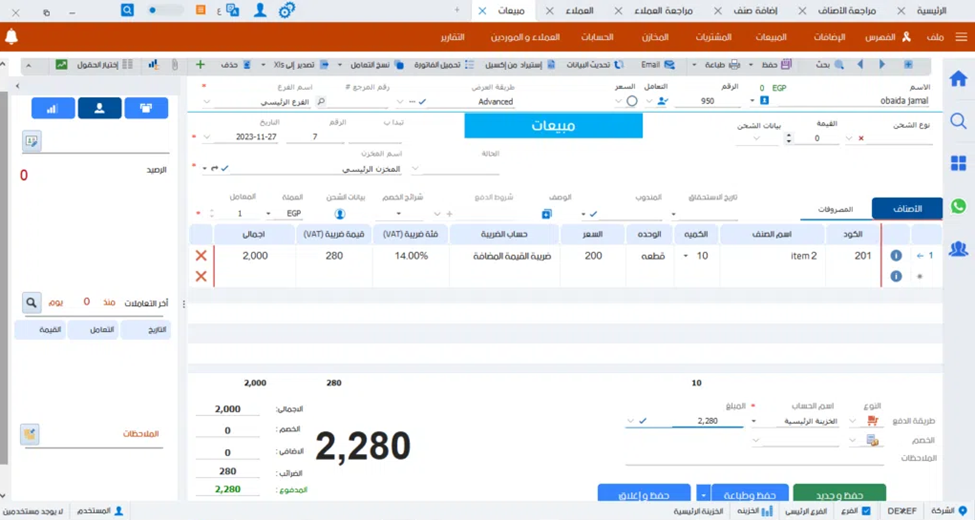975x520 pixels.
Task: Delete the item 2 row with red X
Action: pyautogui.click(x=201, y=256)
